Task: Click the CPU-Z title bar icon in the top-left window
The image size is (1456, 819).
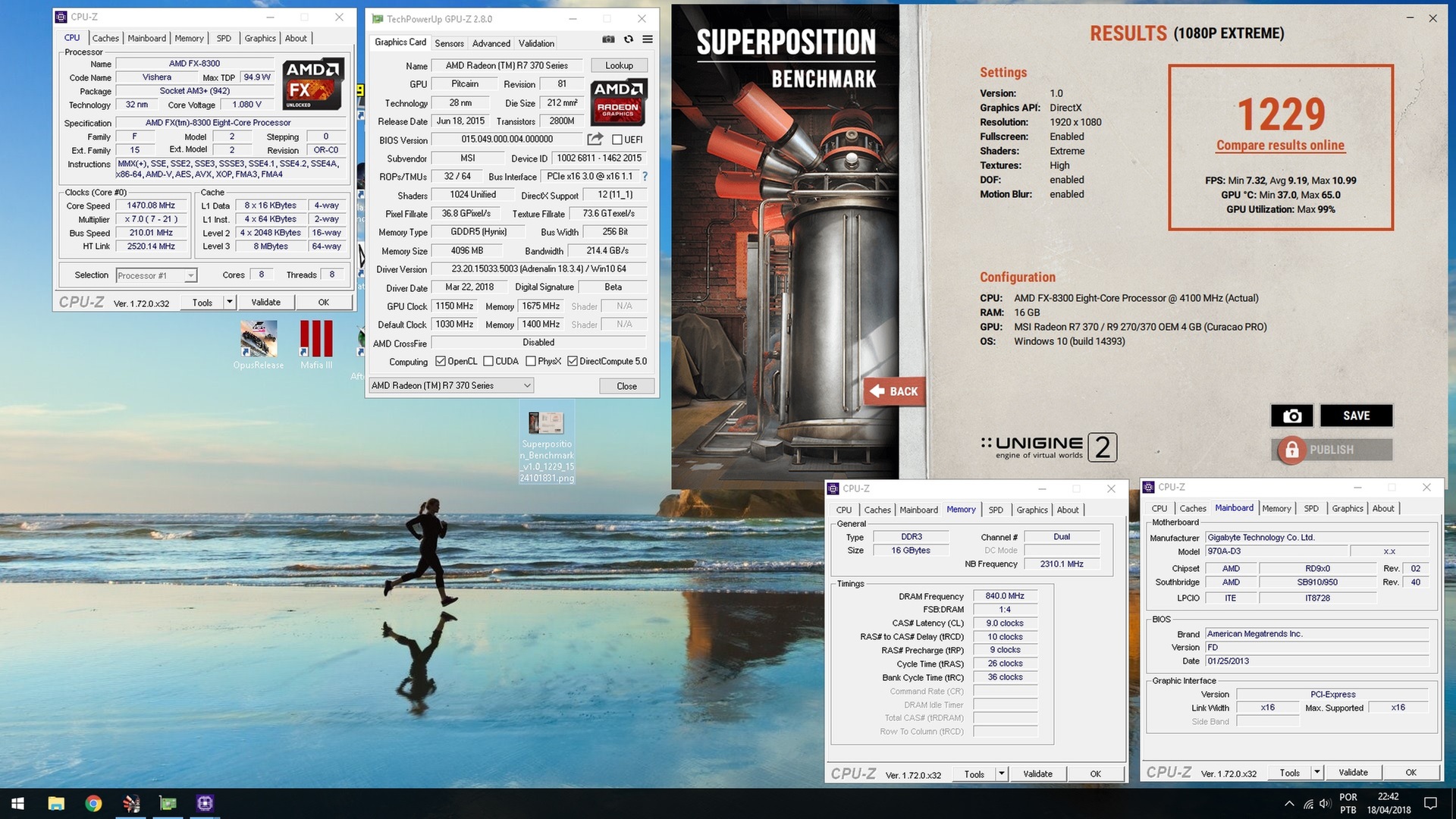Action: pos(61,17)
